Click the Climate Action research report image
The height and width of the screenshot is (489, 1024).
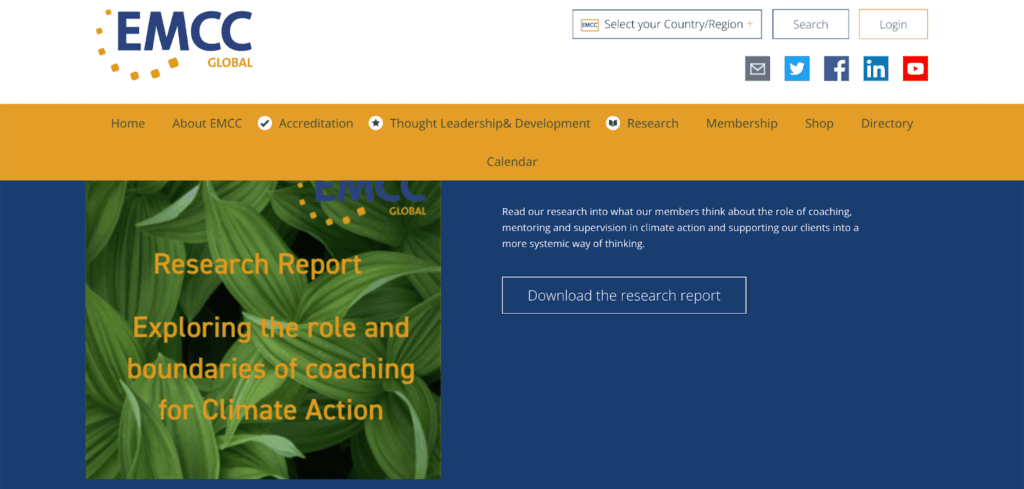(263, 330)
